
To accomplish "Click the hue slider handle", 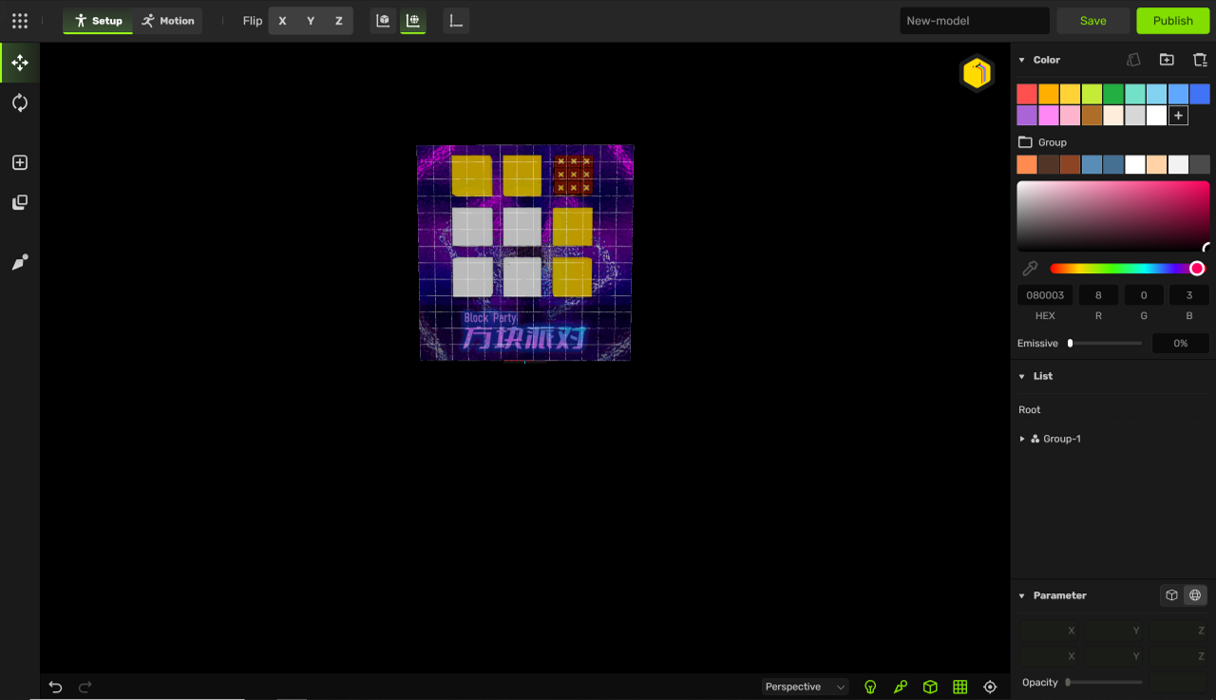I will pyautogui.click(x=1197, y=268).
